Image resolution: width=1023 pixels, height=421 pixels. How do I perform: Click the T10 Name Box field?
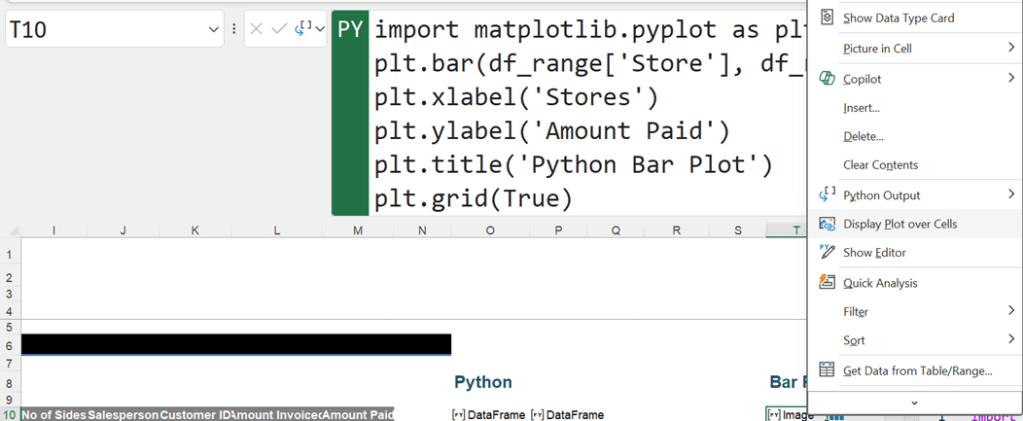click(x=105, y=31)
